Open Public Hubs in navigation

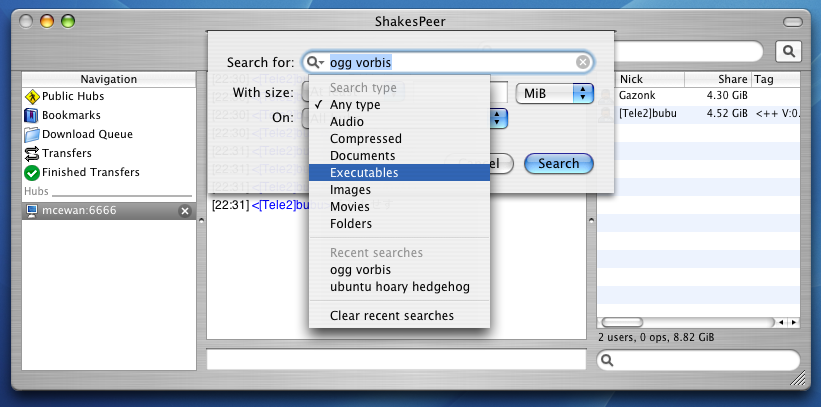73,96
